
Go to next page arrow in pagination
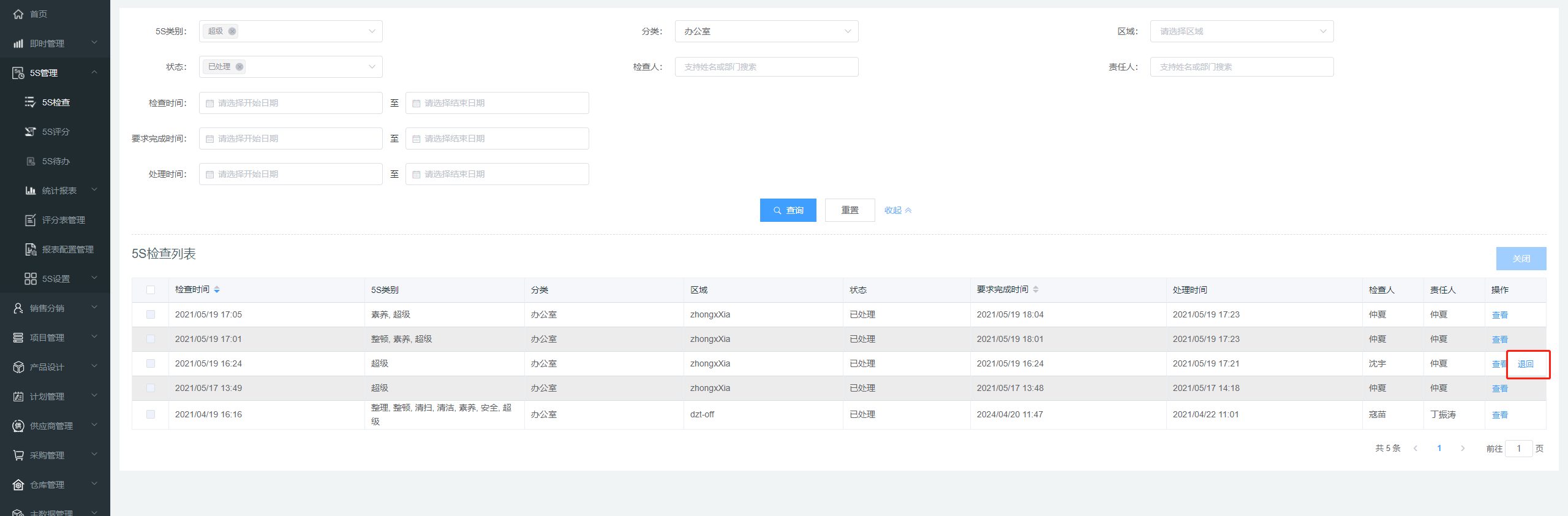pyautogui.click(x=1463, y=449)
